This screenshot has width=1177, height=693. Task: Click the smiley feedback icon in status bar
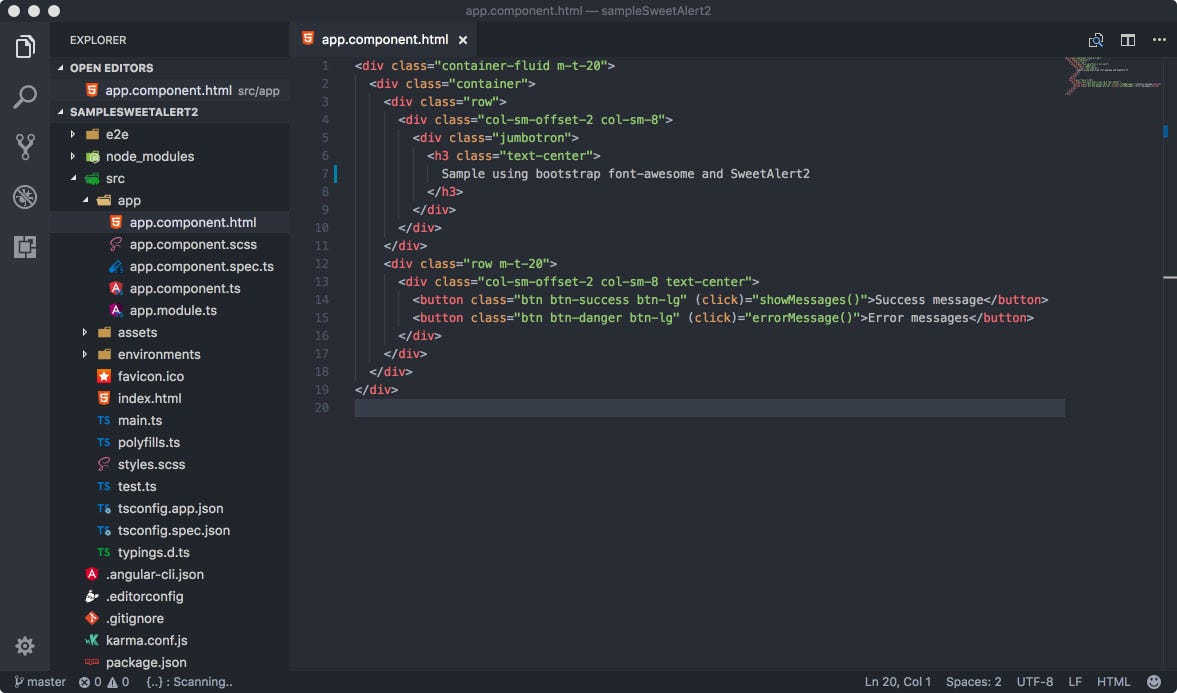click(1157, 681)
